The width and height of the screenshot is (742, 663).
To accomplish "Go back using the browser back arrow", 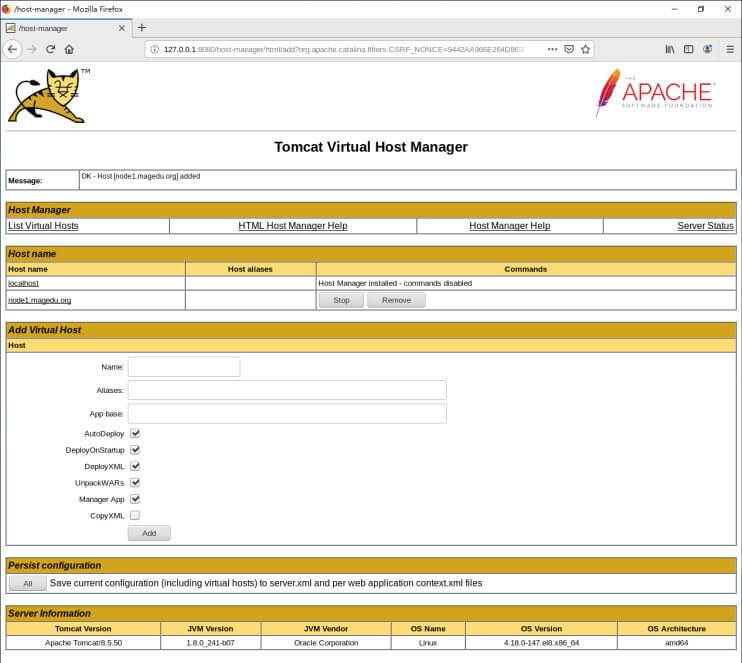I will tap(13, 49).
